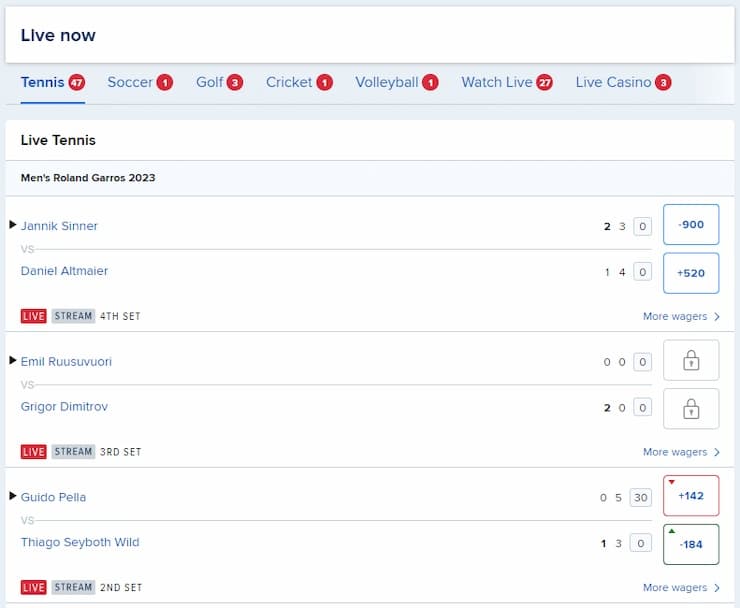Switch to the Soccer tab

pyautogui.click(x=140, y=82)
